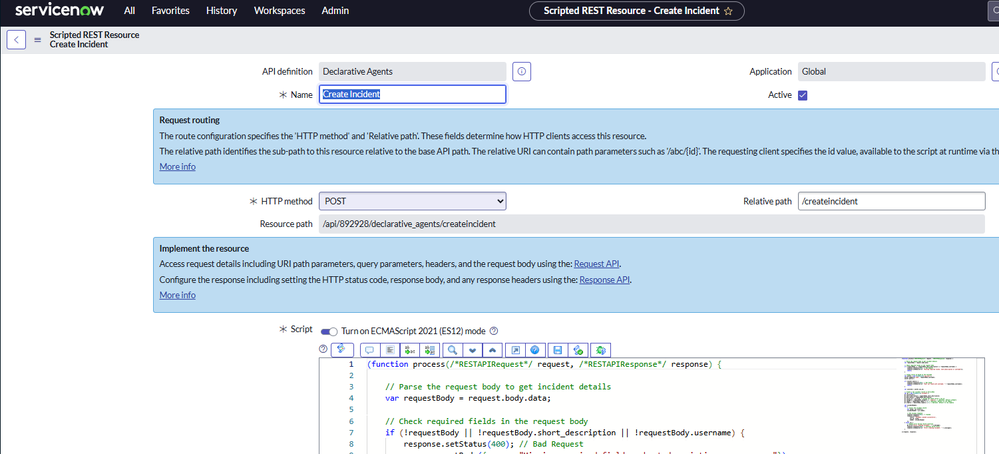Viewport: 999px width, 454px height.
Task: Click the help icon left of the script toolbar
Action: click(323, 349)
